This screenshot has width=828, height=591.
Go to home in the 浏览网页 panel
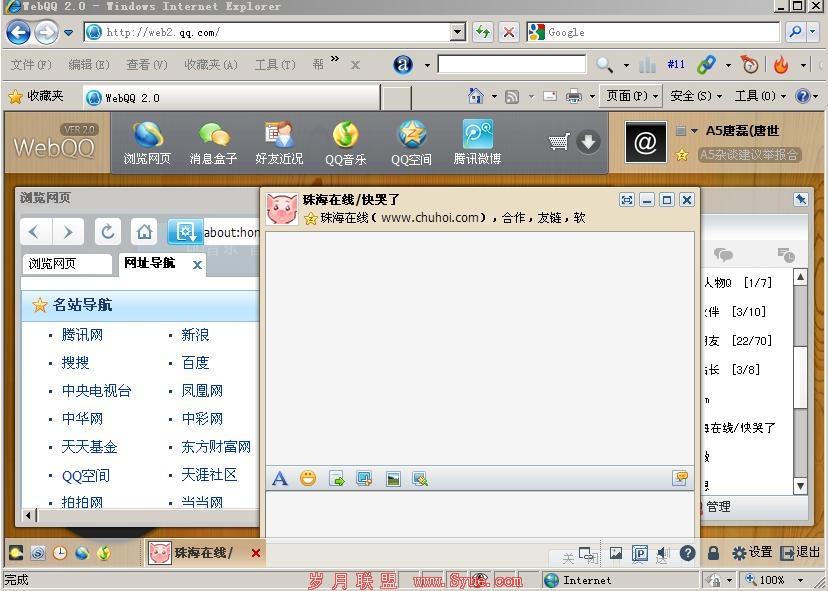click(144, 232)
